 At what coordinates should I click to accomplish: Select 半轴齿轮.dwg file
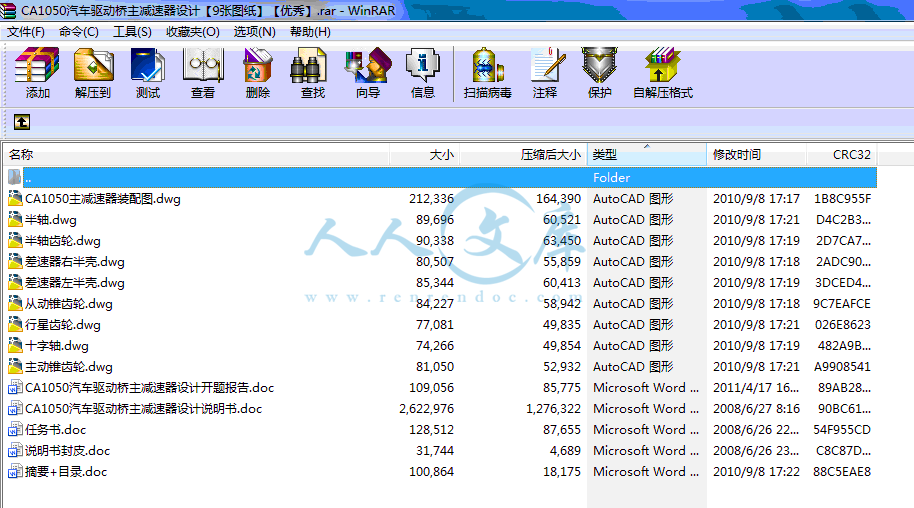coord(62,241)
